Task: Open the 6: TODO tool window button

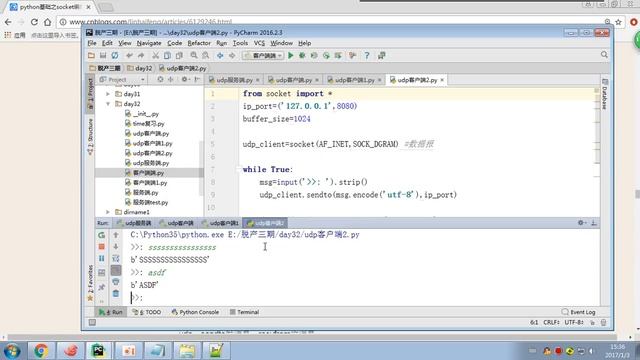Action: (x=147, y=312)
